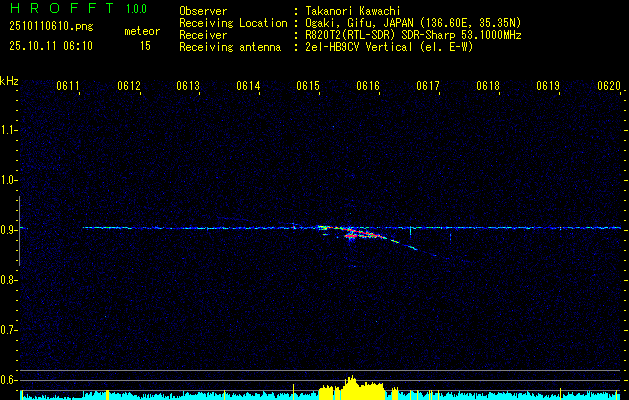Viewport: 629px width, 400px height.
Task: Click the 0619 time marker
Action: pos(548,86)
